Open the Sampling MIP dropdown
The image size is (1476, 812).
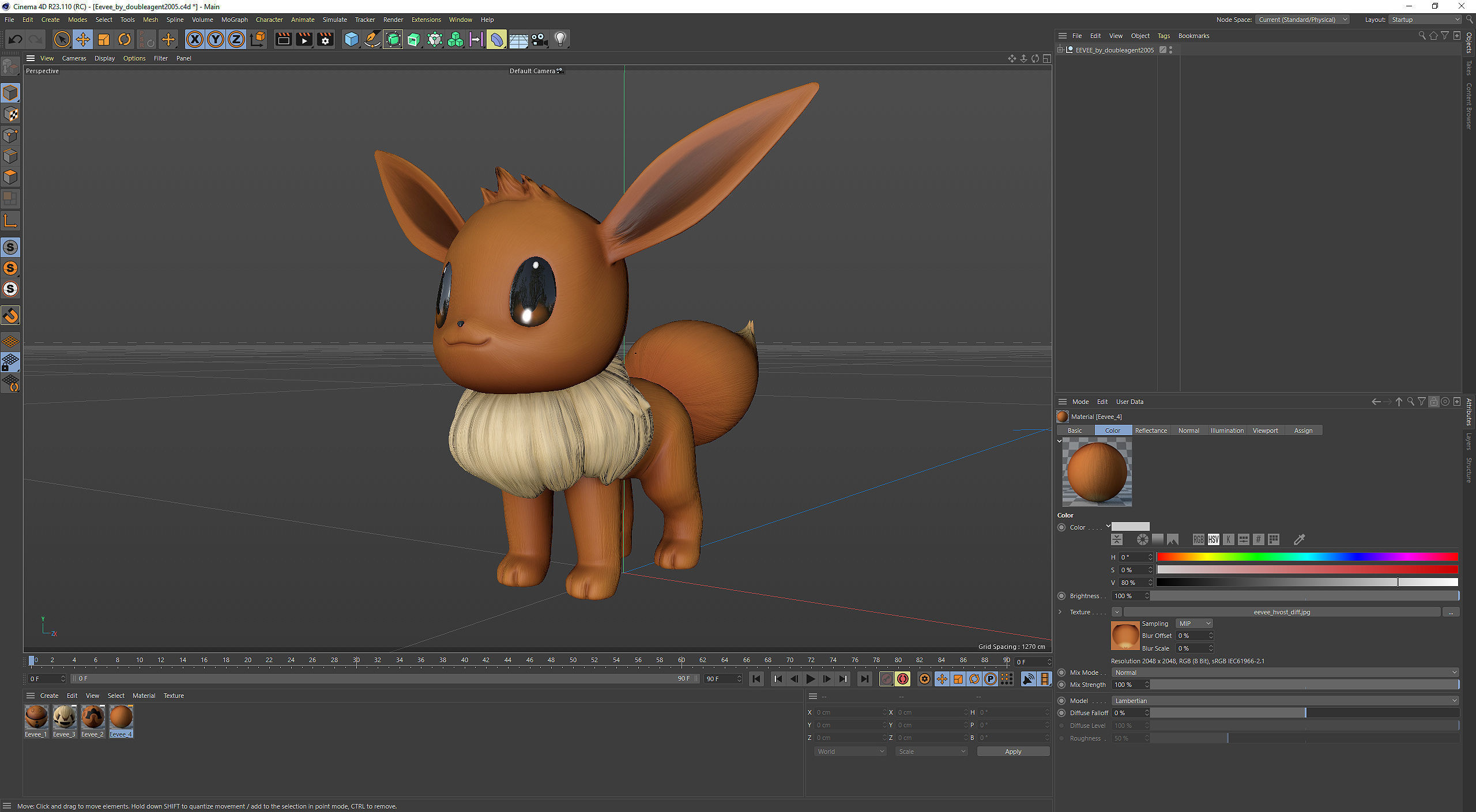[1194, 624]
